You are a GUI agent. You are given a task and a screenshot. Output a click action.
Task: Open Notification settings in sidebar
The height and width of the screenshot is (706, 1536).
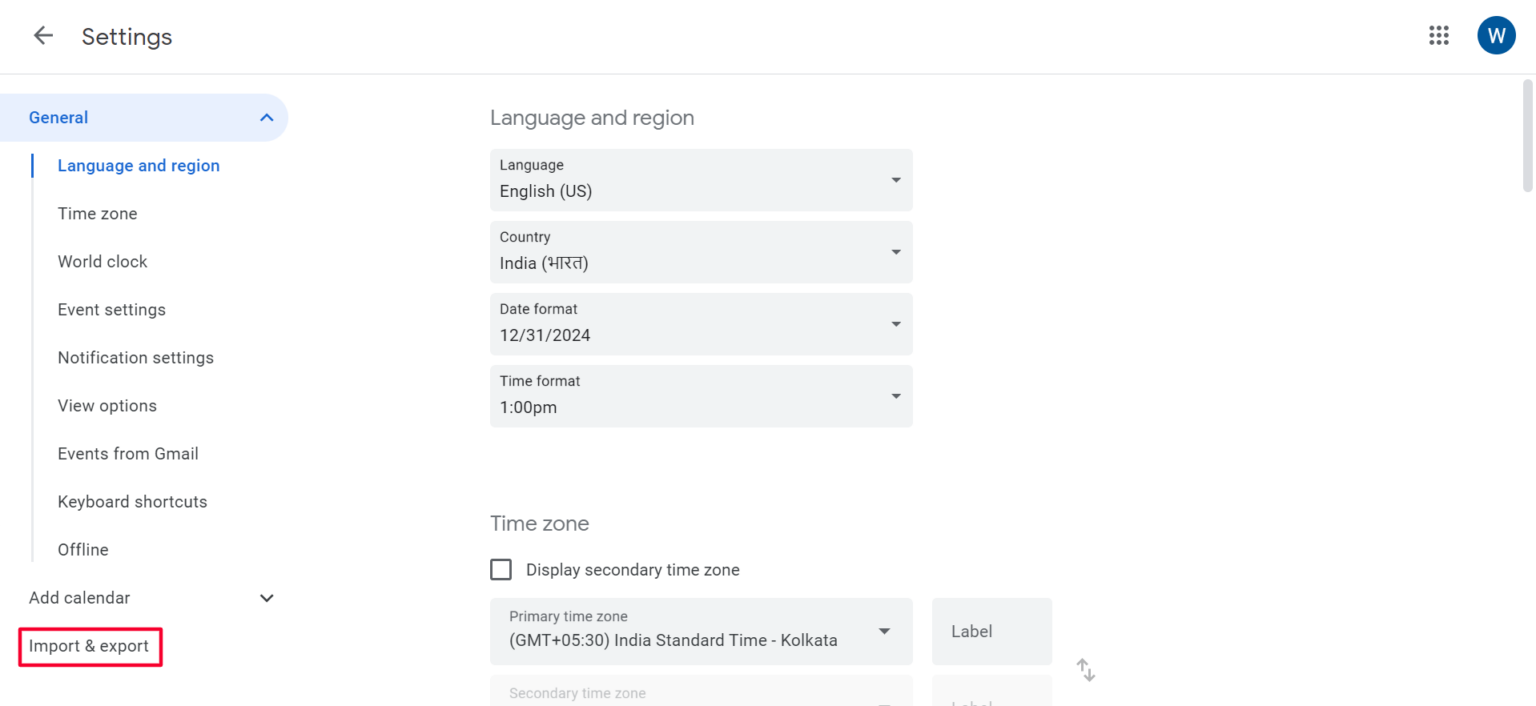pyautogui.click(x=135, y=358)
